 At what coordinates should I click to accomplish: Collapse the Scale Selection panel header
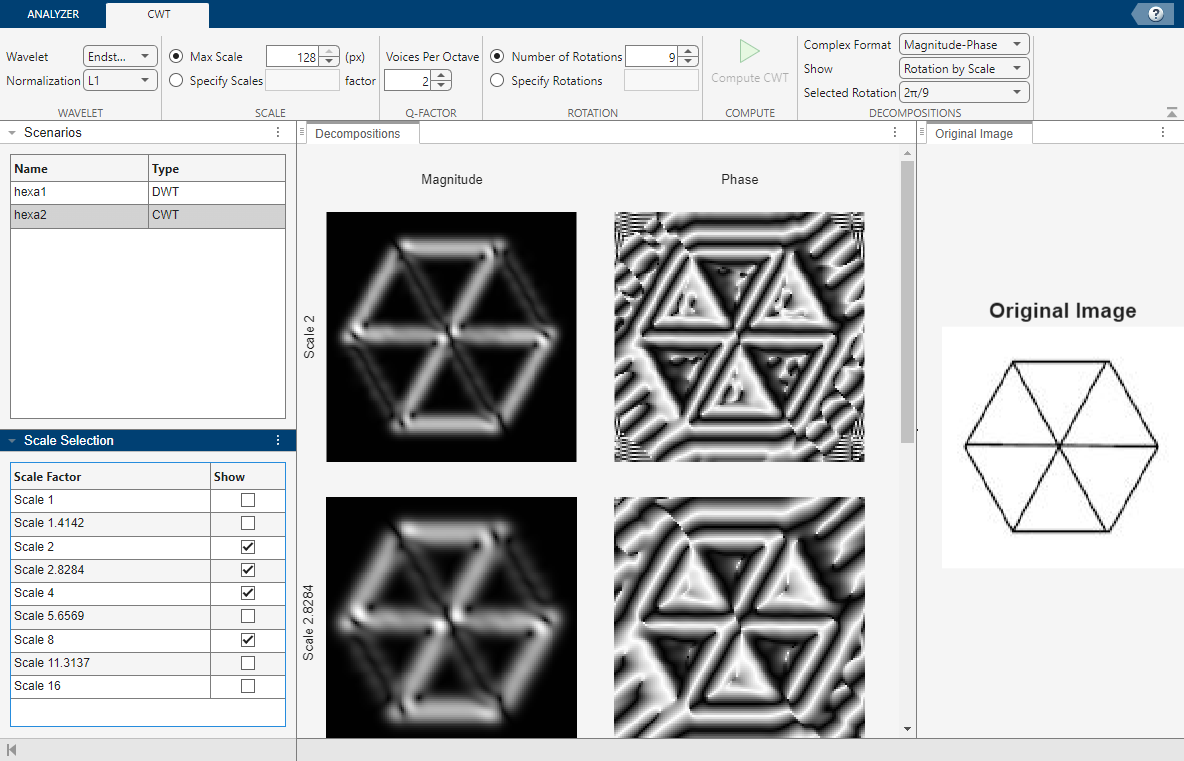coord(12,440)
